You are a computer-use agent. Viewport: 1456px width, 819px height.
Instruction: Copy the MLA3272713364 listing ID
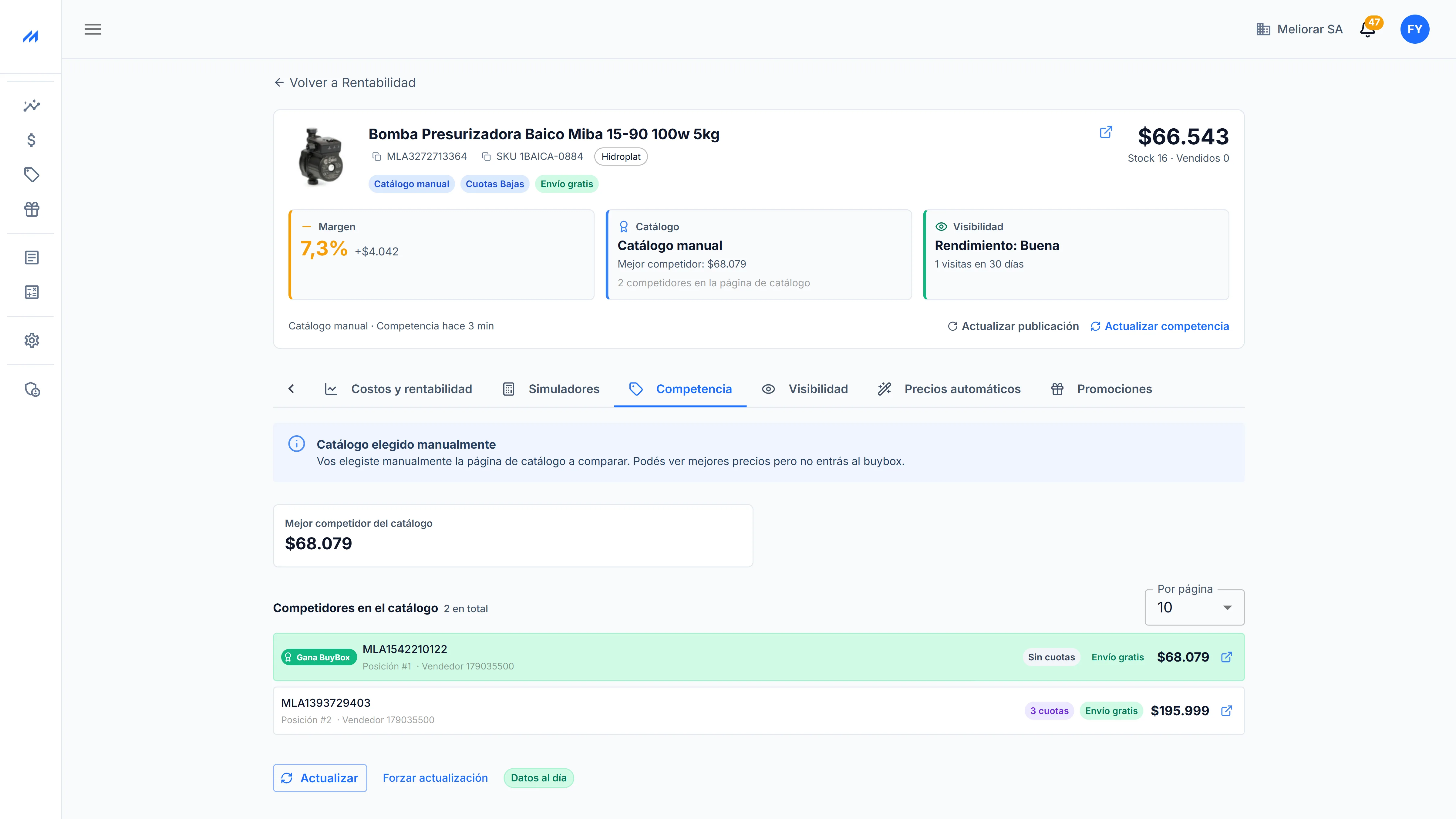[x=376, y=157]
